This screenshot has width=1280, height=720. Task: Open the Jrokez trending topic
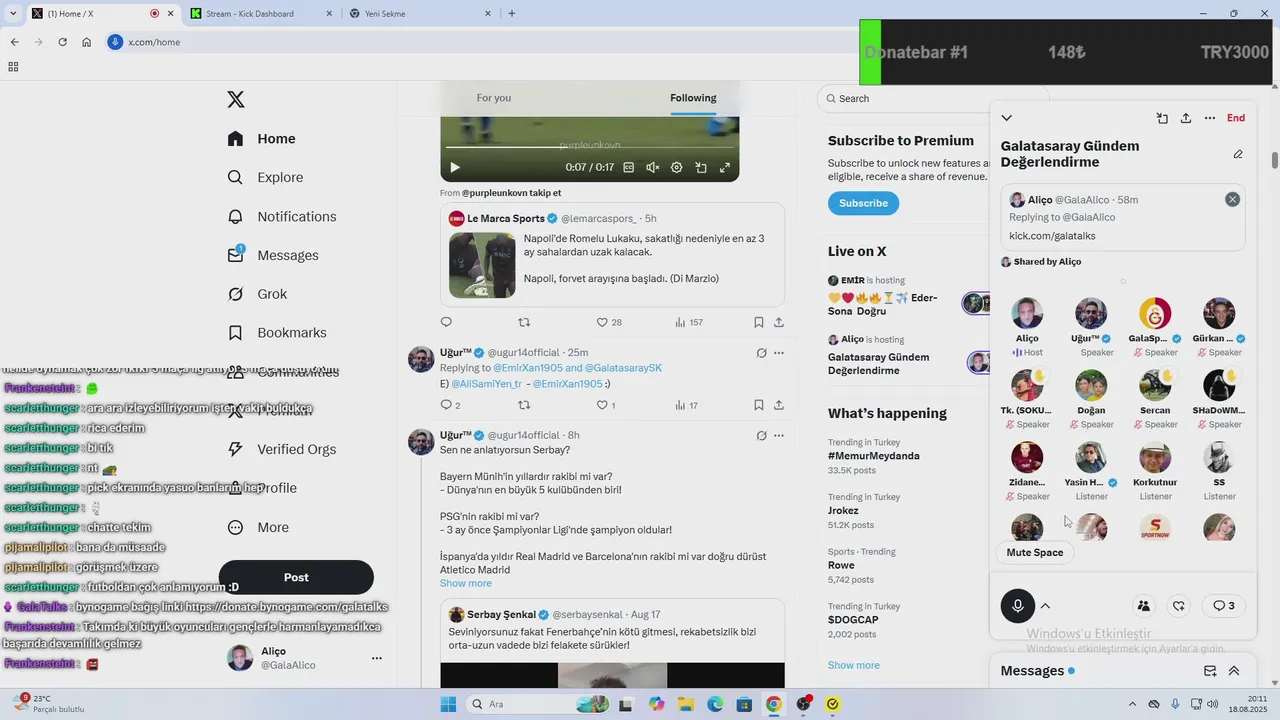tap(844, 511)
